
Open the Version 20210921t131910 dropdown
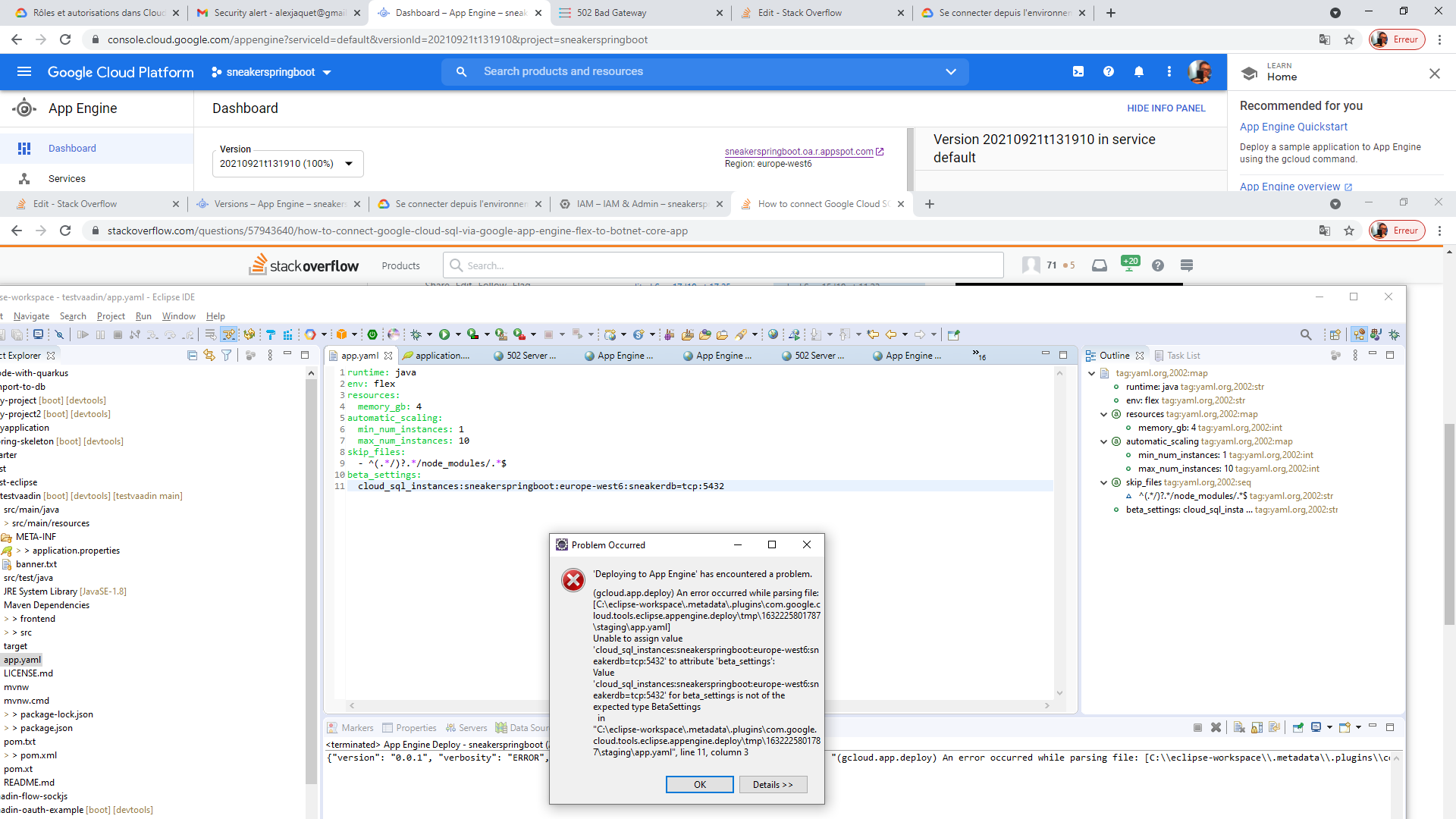(x=288, y=164)
